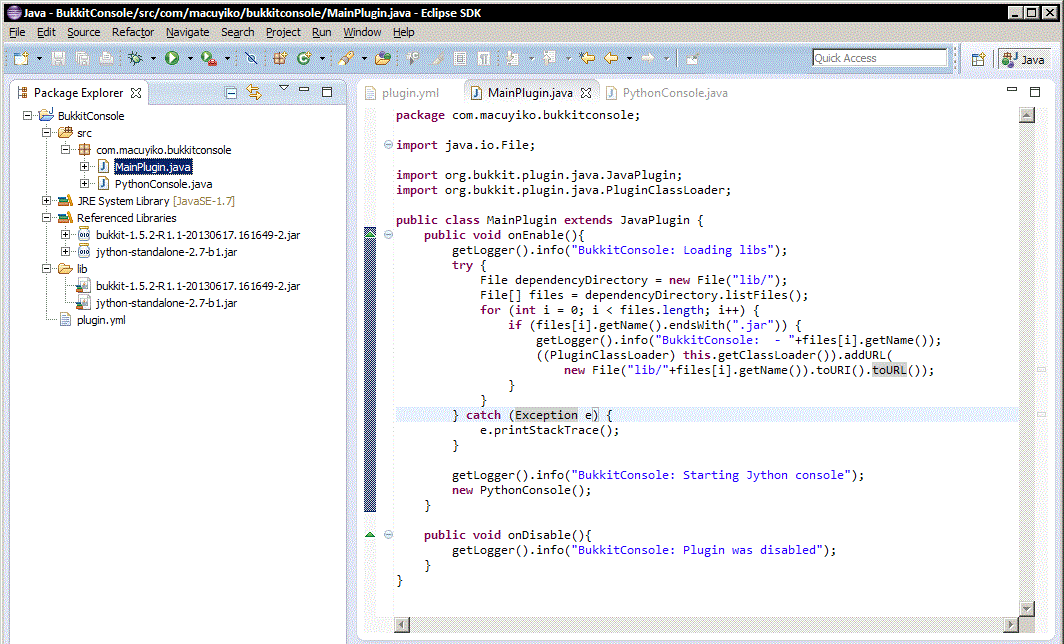Open the File menu
The image size is (1064, 644).
17,32
